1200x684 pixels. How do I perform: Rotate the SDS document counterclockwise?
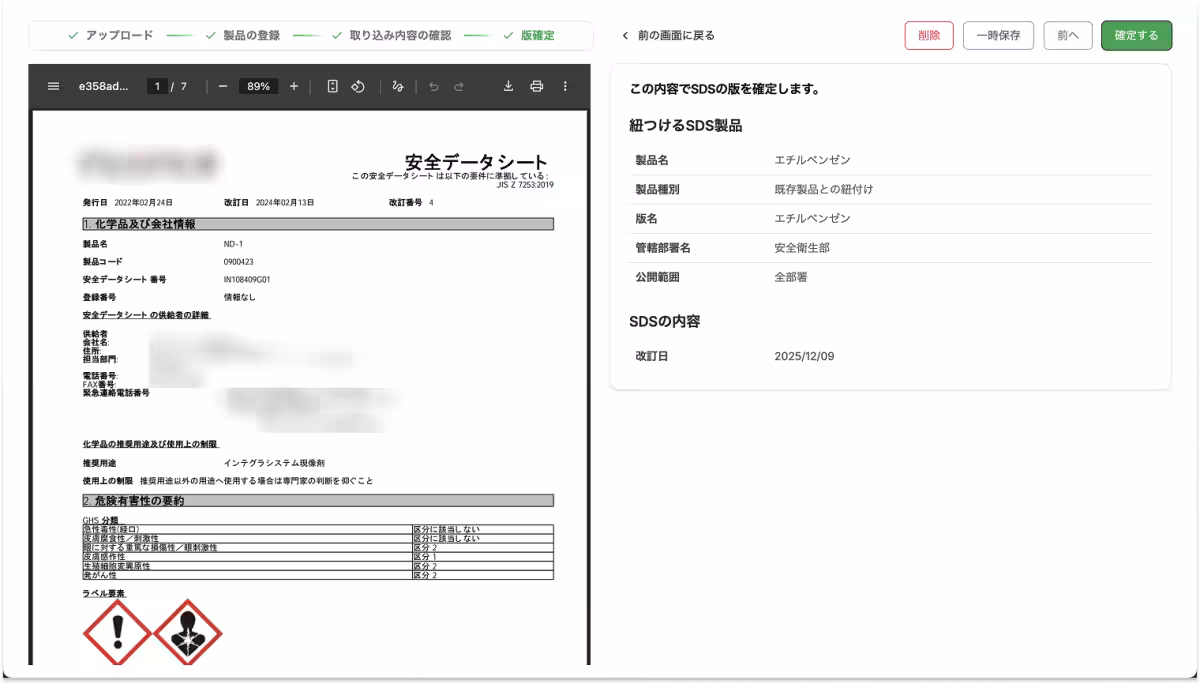[358, 86]
